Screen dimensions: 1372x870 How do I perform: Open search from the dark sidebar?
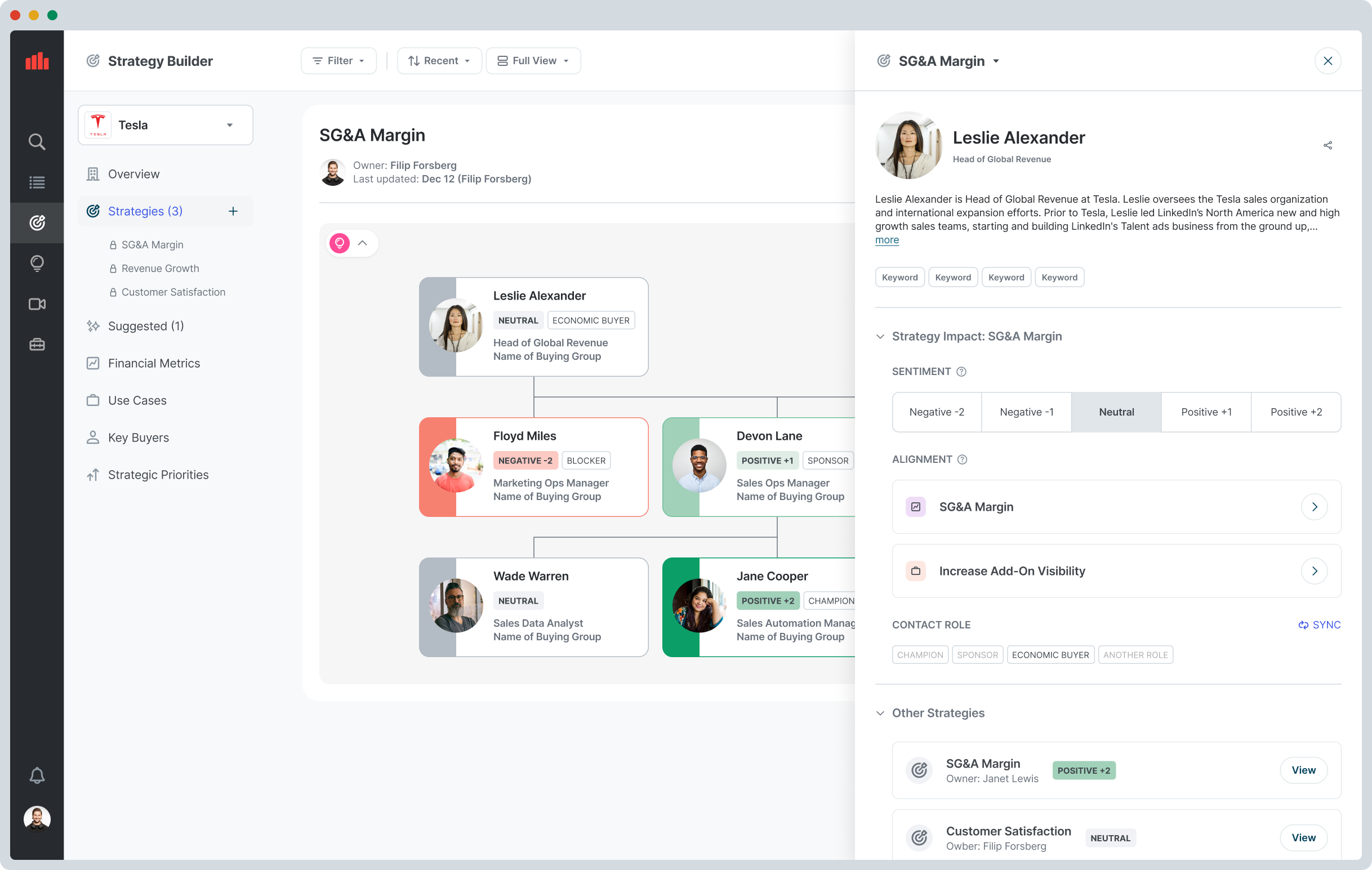click(x=37, y=141)
